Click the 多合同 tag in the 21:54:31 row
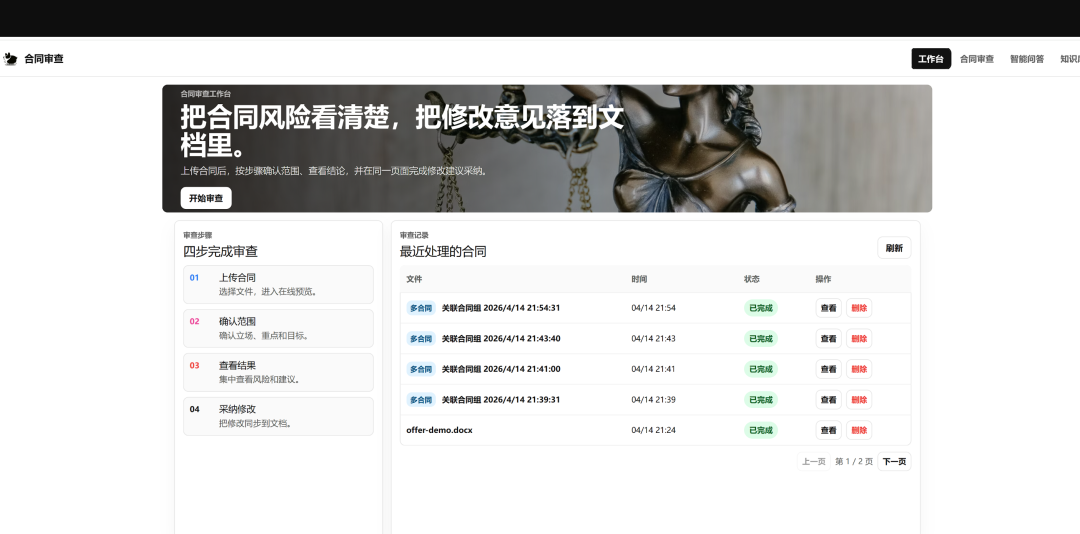This screenshot has width=1080, height=534. [x=421, y=308]
